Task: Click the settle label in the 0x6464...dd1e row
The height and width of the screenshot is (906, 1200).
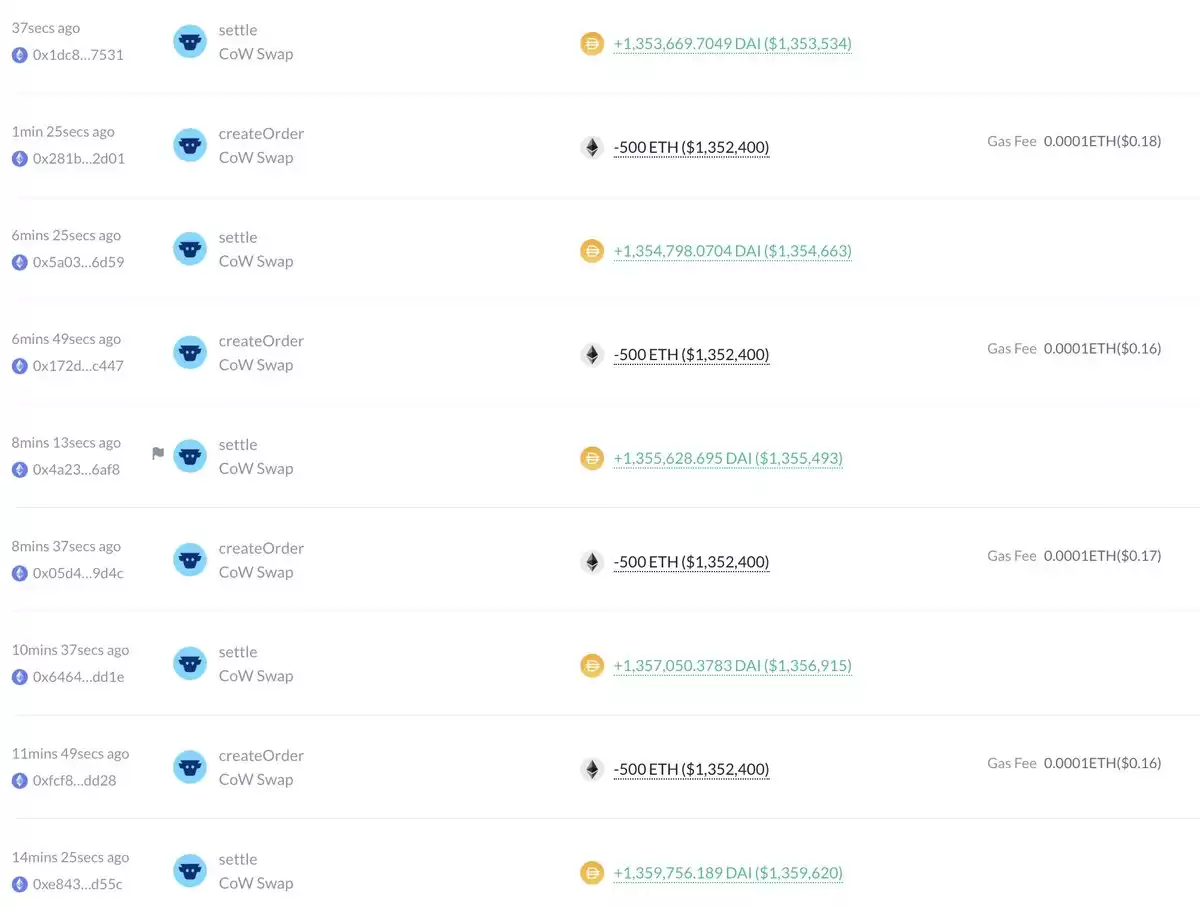Action: (x=238, y=652)
